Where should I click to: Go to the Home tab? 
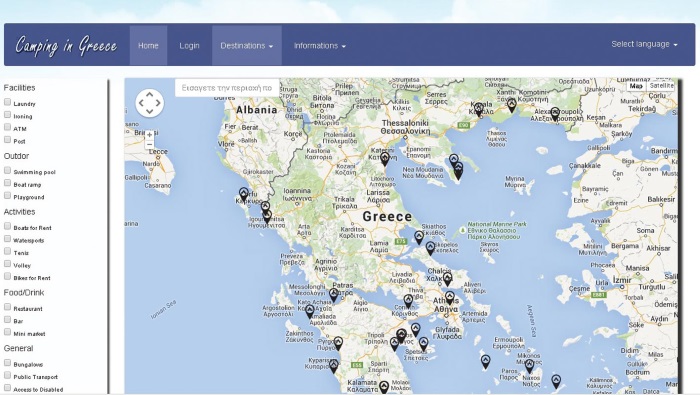coord(148,46)
